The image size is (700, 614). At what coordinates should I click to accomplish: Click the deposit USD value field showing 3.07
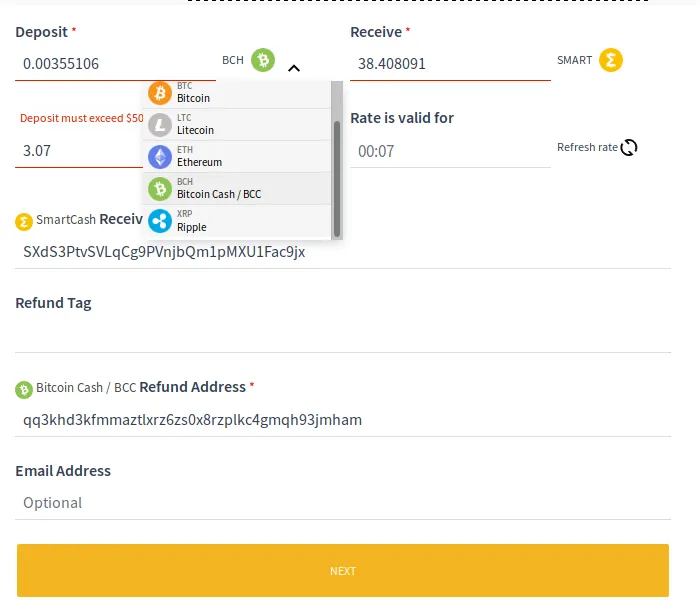pyautogui.click(x=79, y=151)
